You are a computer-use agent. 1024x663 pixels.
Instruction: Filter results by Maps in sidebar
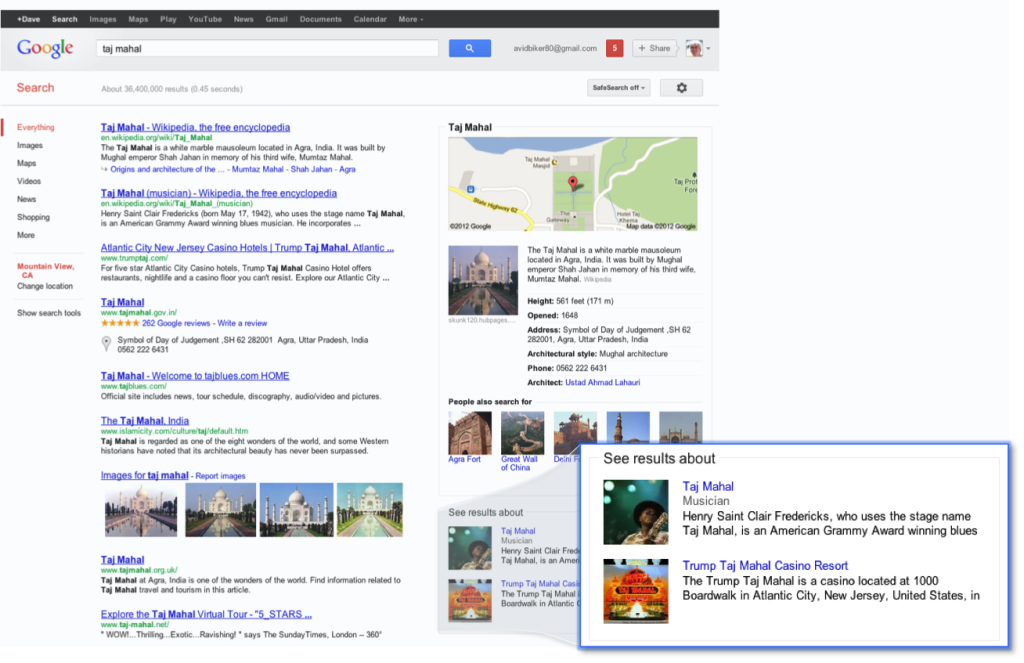[x=27, y=163]
